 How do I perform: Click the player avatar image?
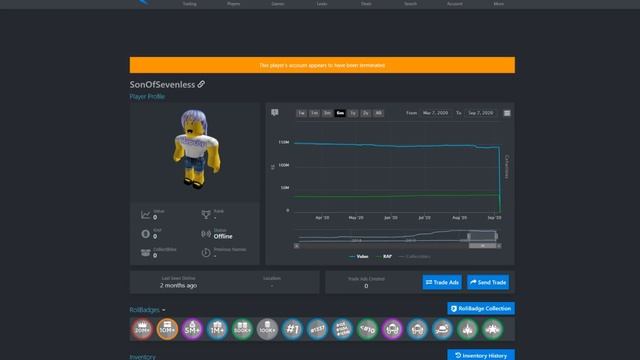pos(196,149)
